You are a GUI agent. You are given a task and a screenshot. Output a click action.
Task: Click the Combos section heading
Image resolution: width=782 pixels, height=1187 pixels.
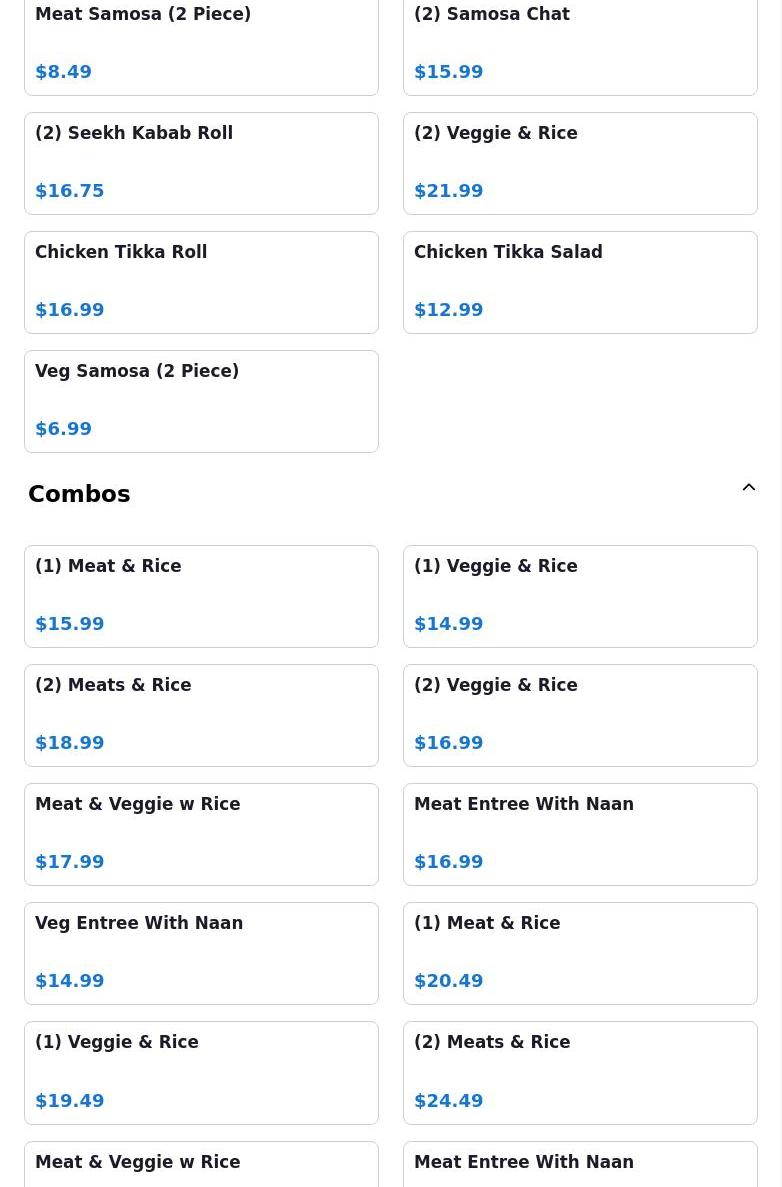click(79, 494)
